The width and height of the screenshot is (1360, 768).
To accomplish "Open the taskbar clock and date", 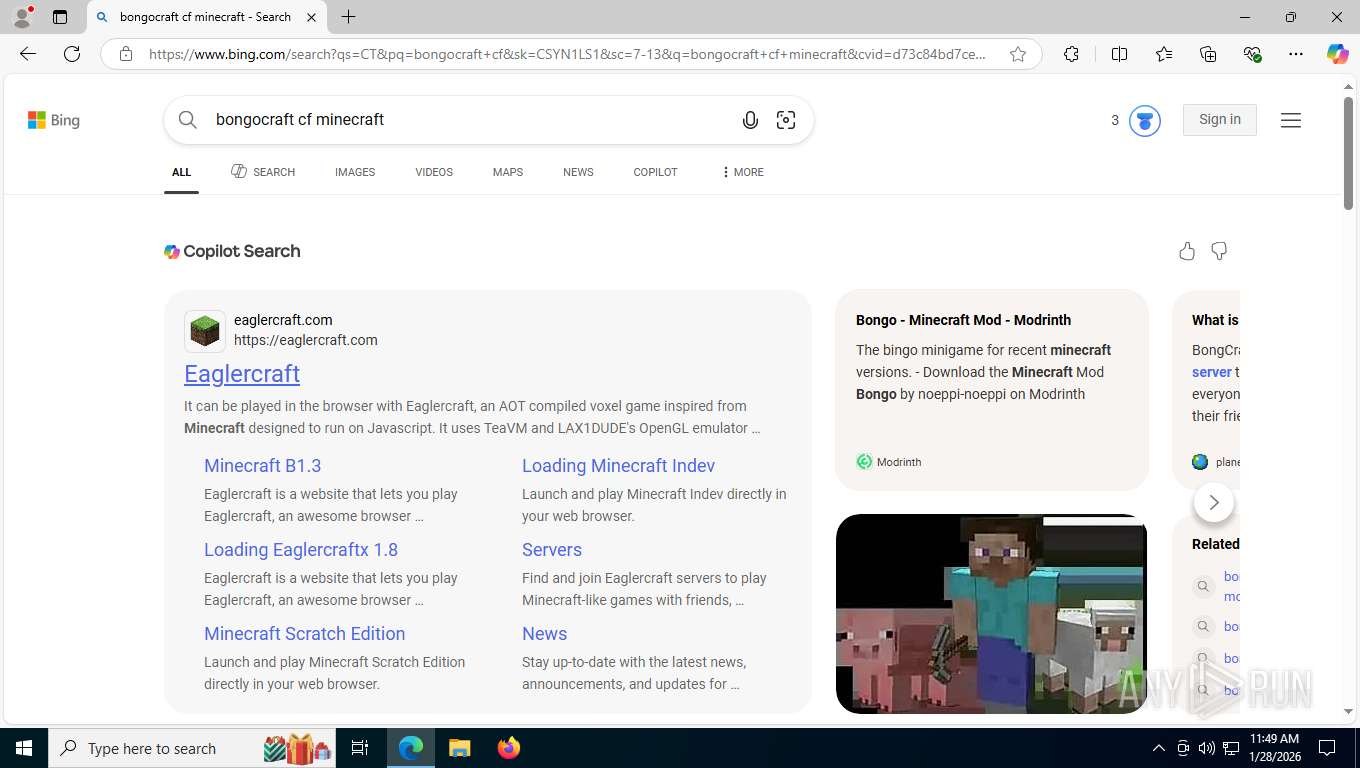I will coord(1274,748).
